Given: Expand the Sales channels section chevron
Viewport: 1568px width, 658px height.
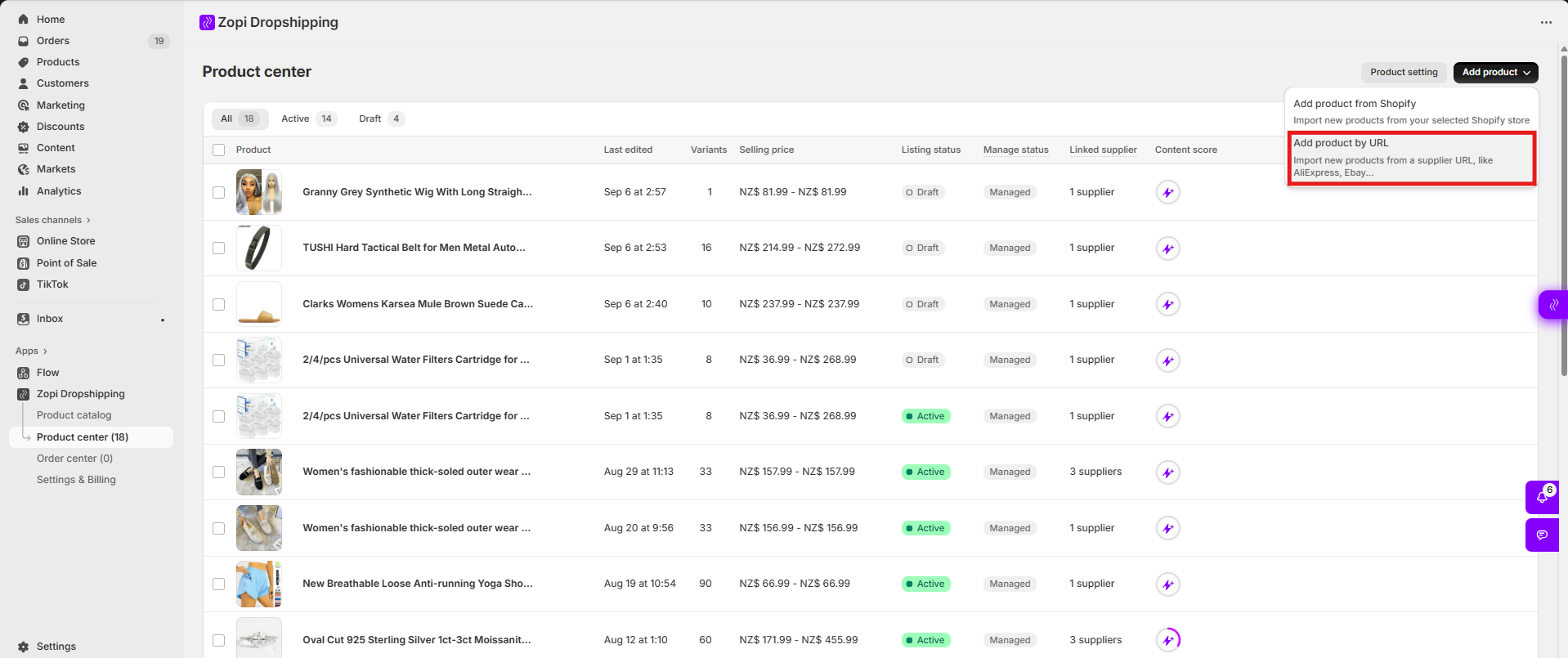Looking at the screenshot, I should (x=88, y=221).
